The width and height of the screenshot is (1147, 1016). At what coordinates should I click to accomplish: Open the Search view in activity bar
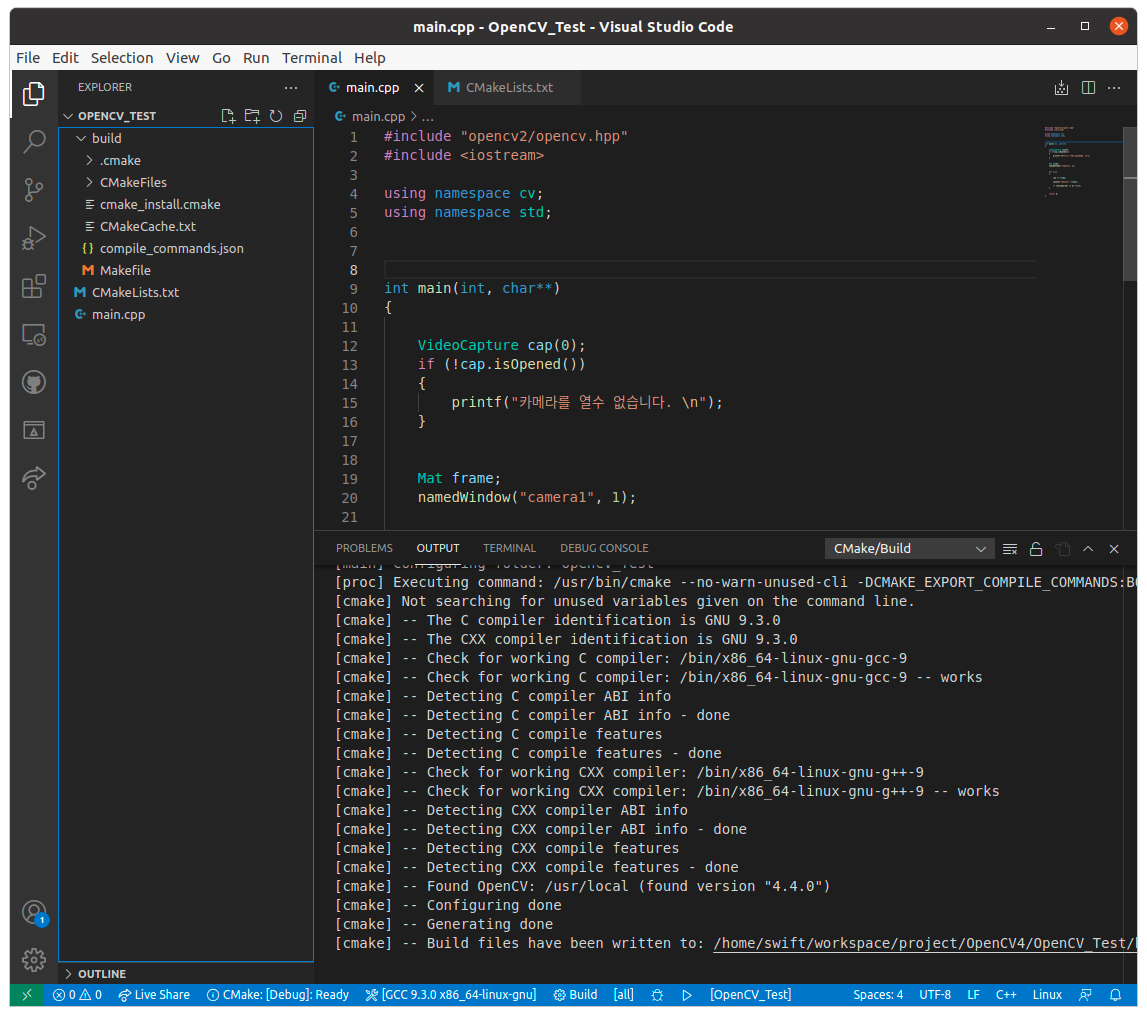(34, 141)
